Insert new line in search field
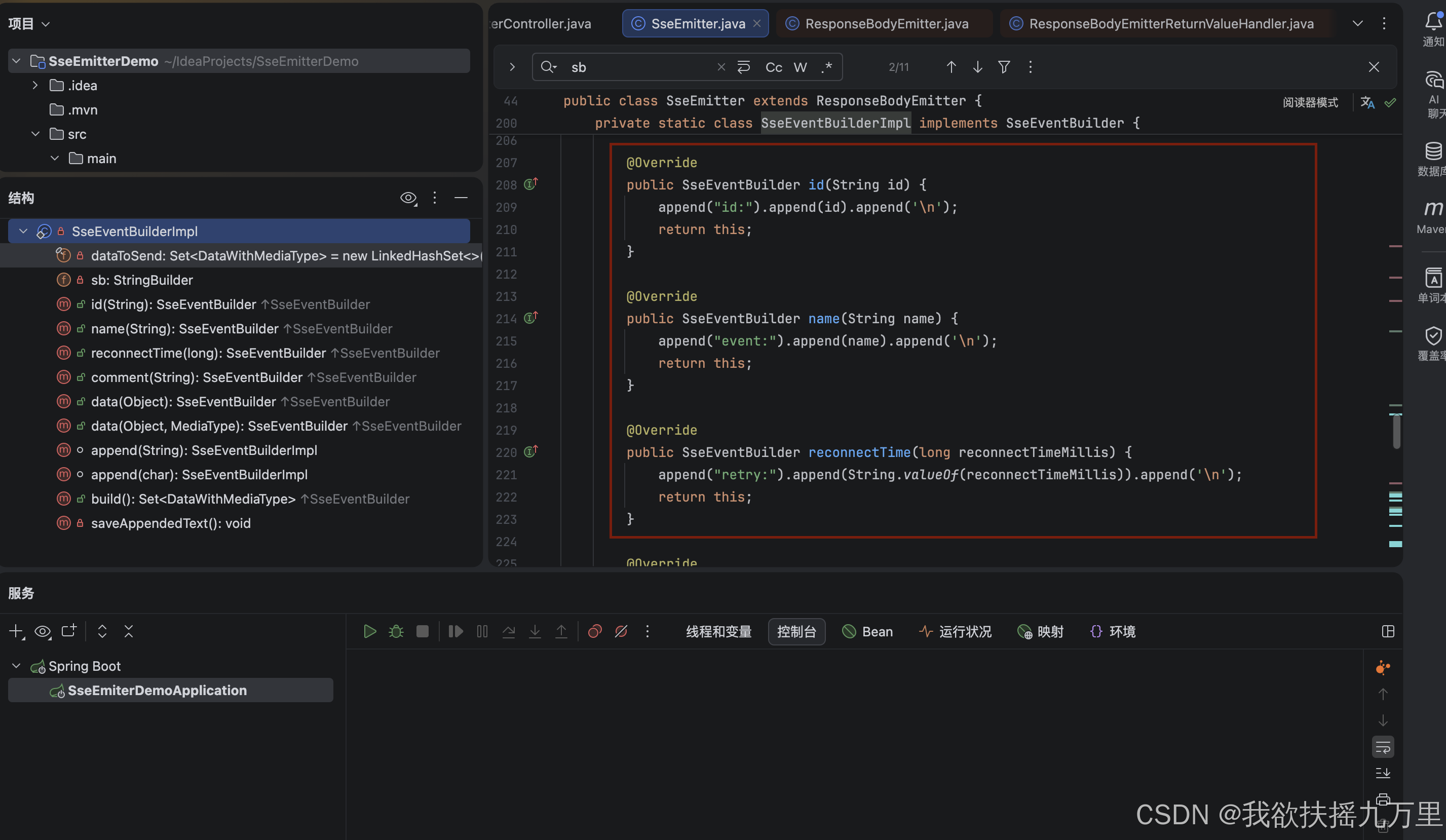 coord(744,67)
